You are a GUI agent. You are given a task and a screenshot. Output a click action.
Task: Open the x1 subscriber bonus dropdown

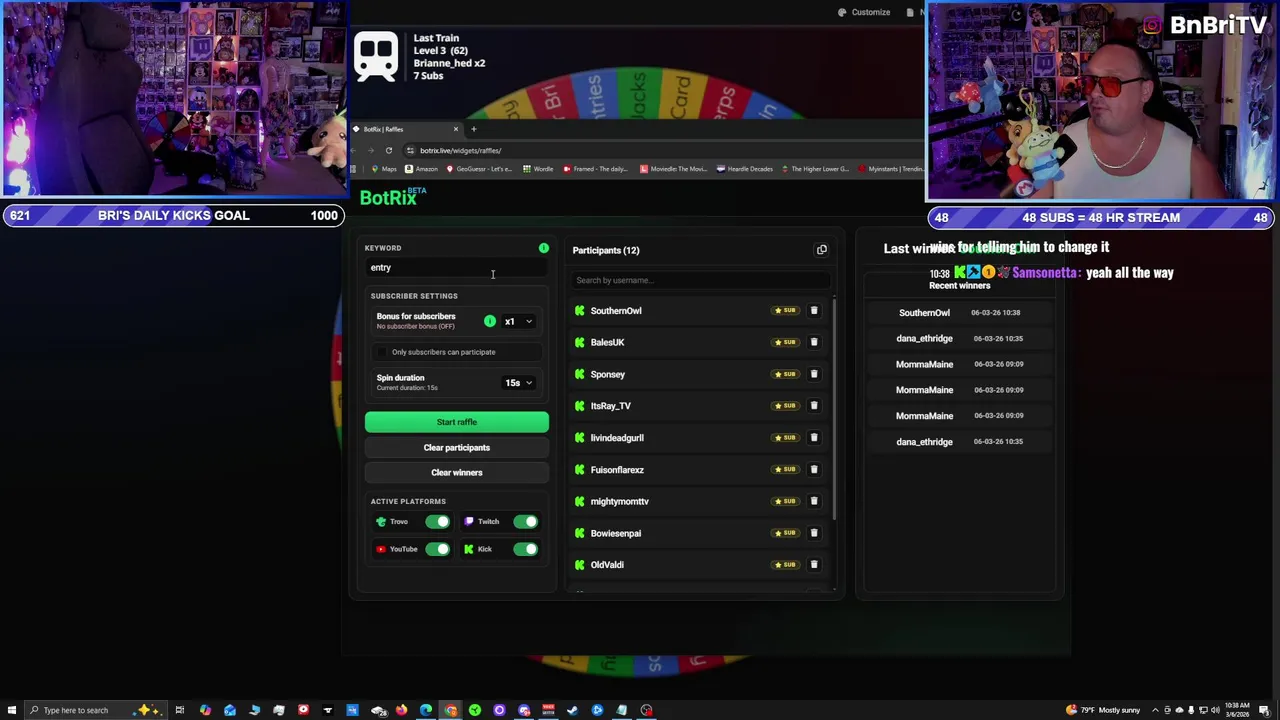coord(518,321)
